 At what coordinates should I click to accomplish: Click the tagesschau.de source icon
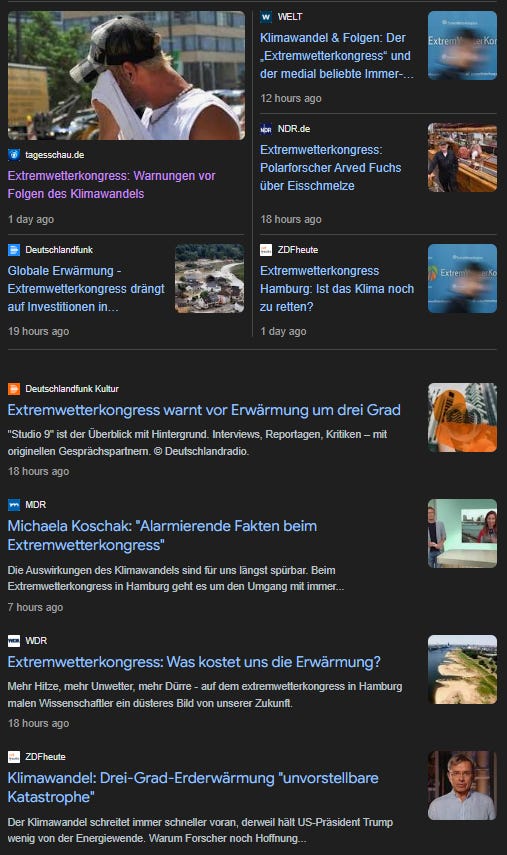[x=14, y=155]
